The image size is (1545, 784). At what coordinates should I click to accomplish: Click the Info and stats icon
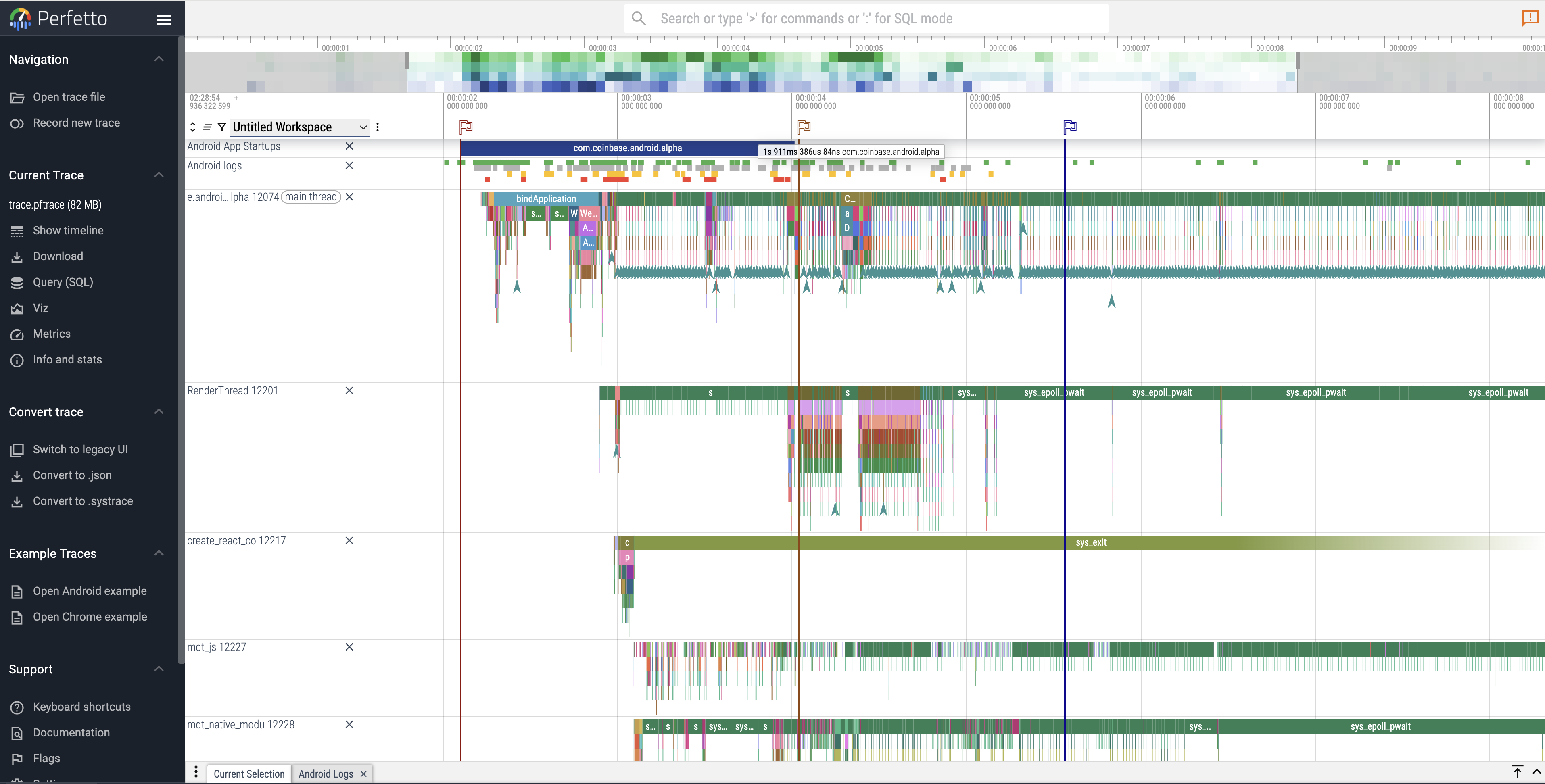[x=17, y=360]
